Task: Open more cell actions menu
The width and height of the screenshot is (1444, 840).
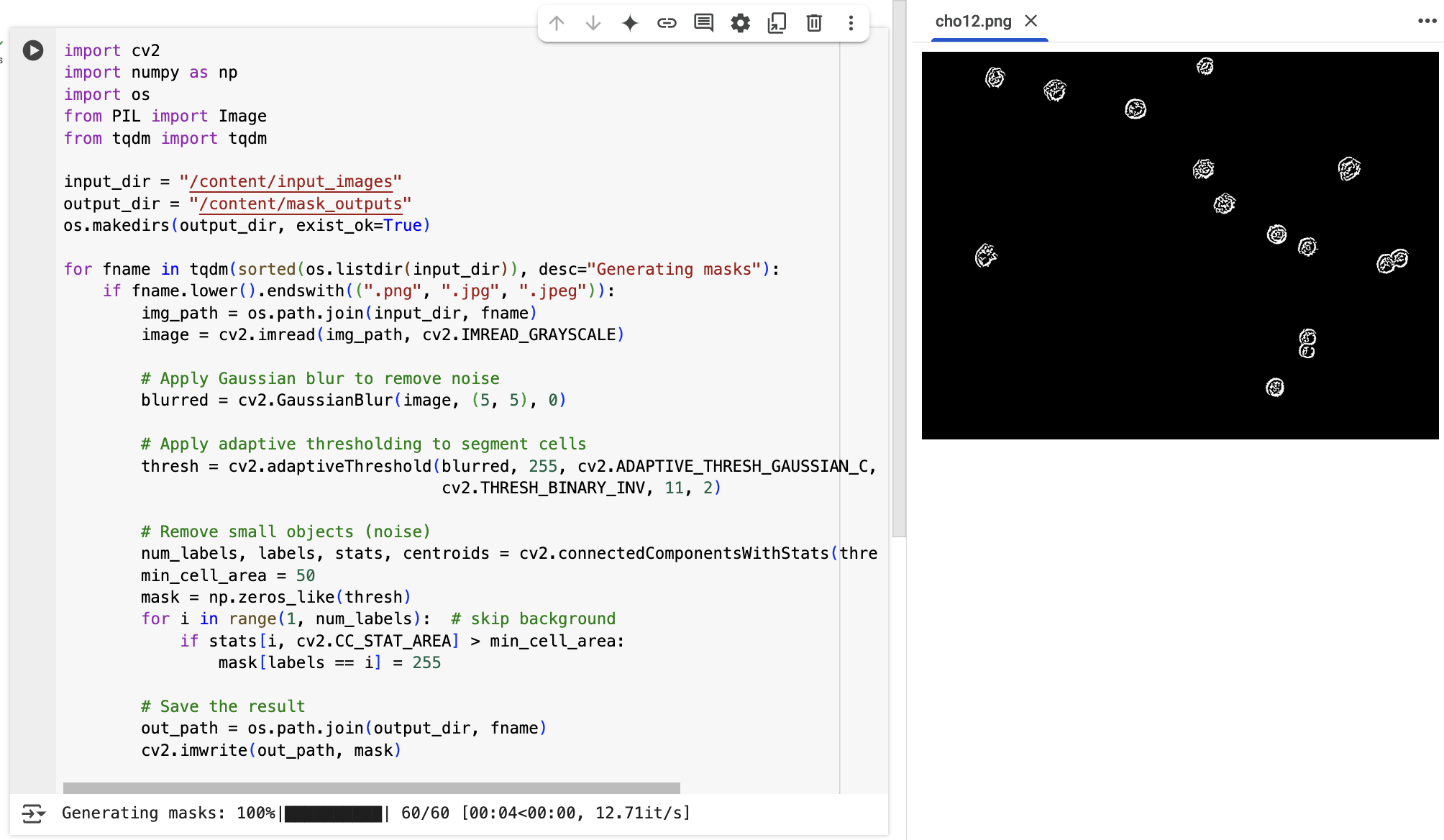Action: point(851,23)
